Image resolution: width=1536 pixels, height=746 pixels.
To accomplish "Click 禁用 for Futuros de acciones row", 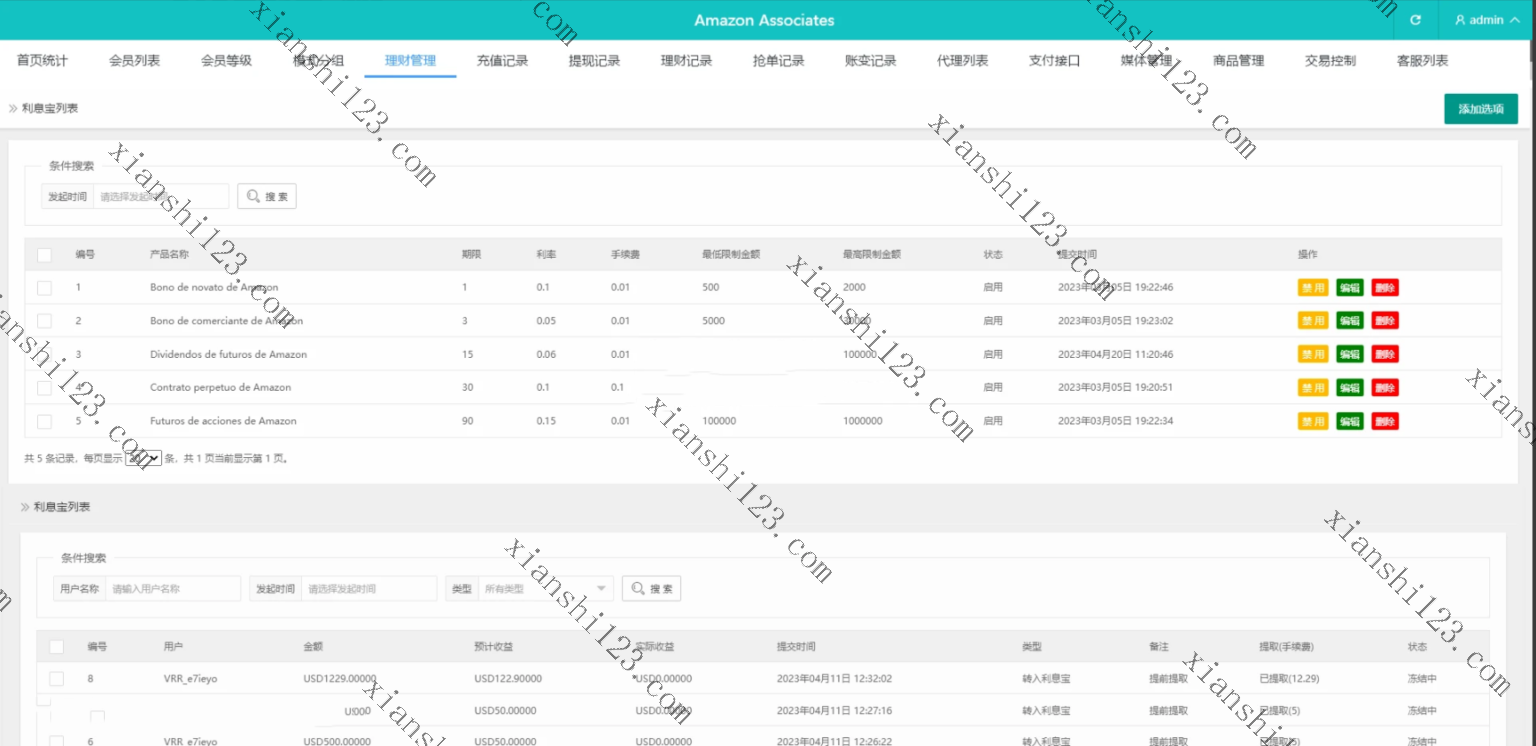I will tap(1313, 421).
